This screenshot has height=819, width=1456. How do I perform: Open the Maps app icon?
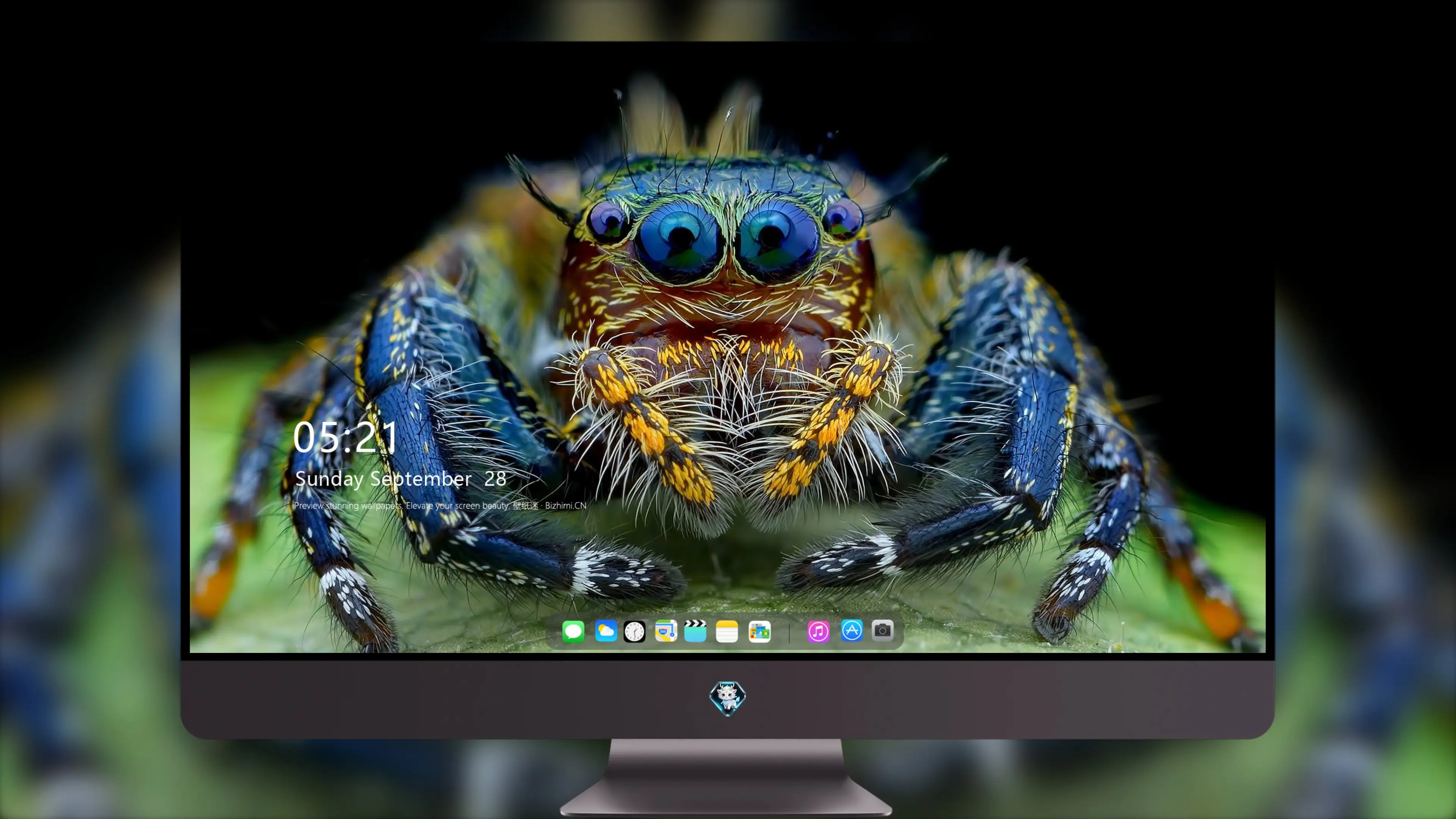[x=666, y=631]
